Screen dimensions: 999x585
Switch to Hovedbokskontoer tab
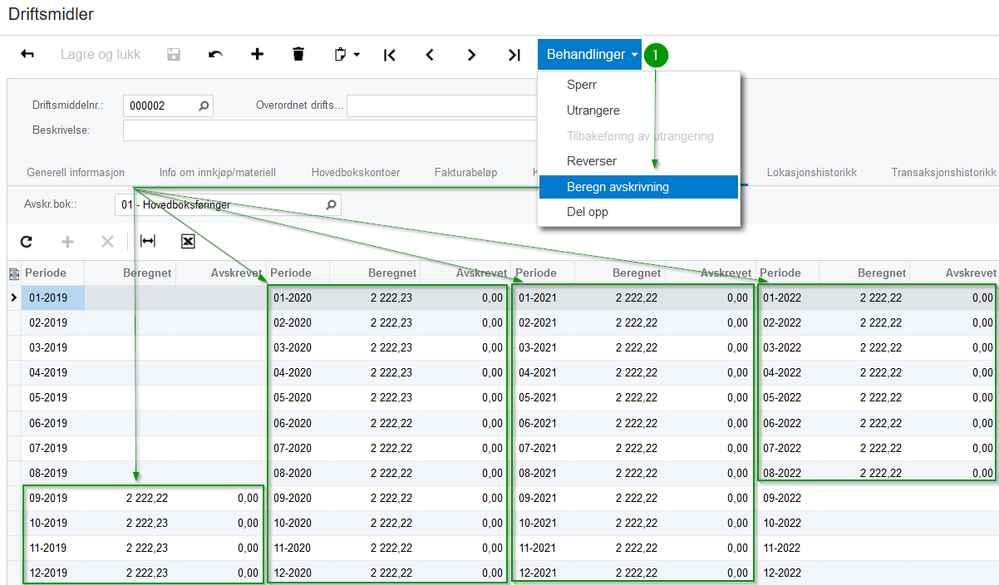(355, 173)
